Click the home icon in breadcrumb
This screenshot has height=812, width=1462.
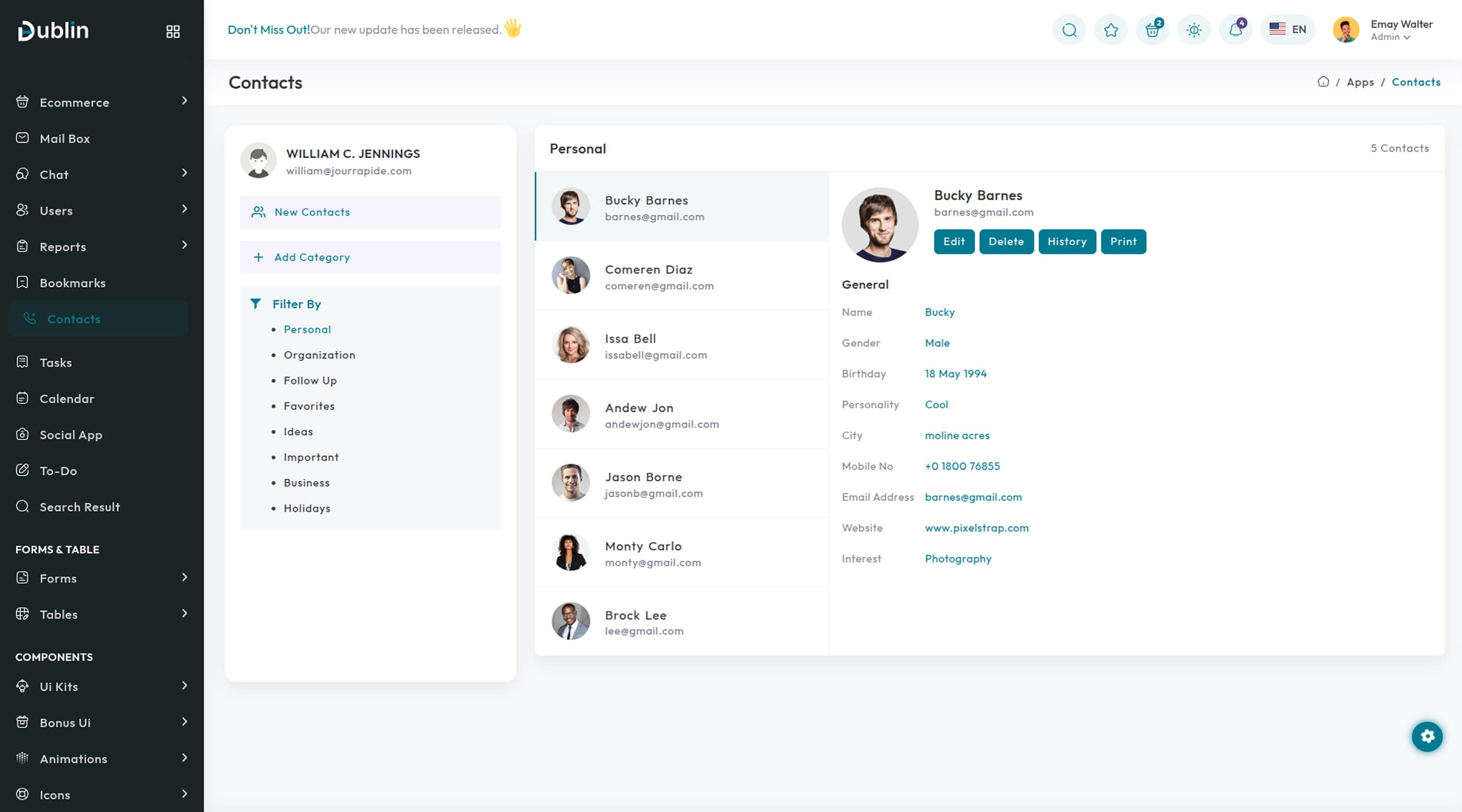(x=1323, y=82)
